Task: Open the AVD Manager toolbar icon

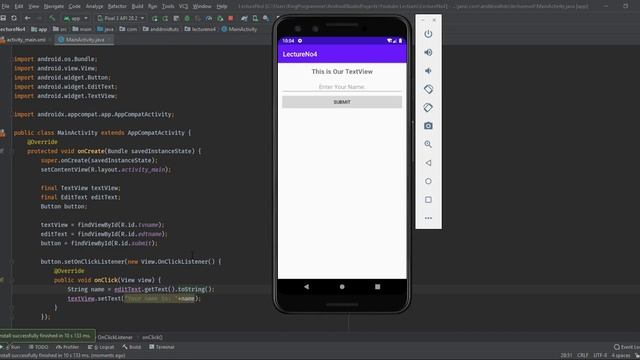Action: 255,18
